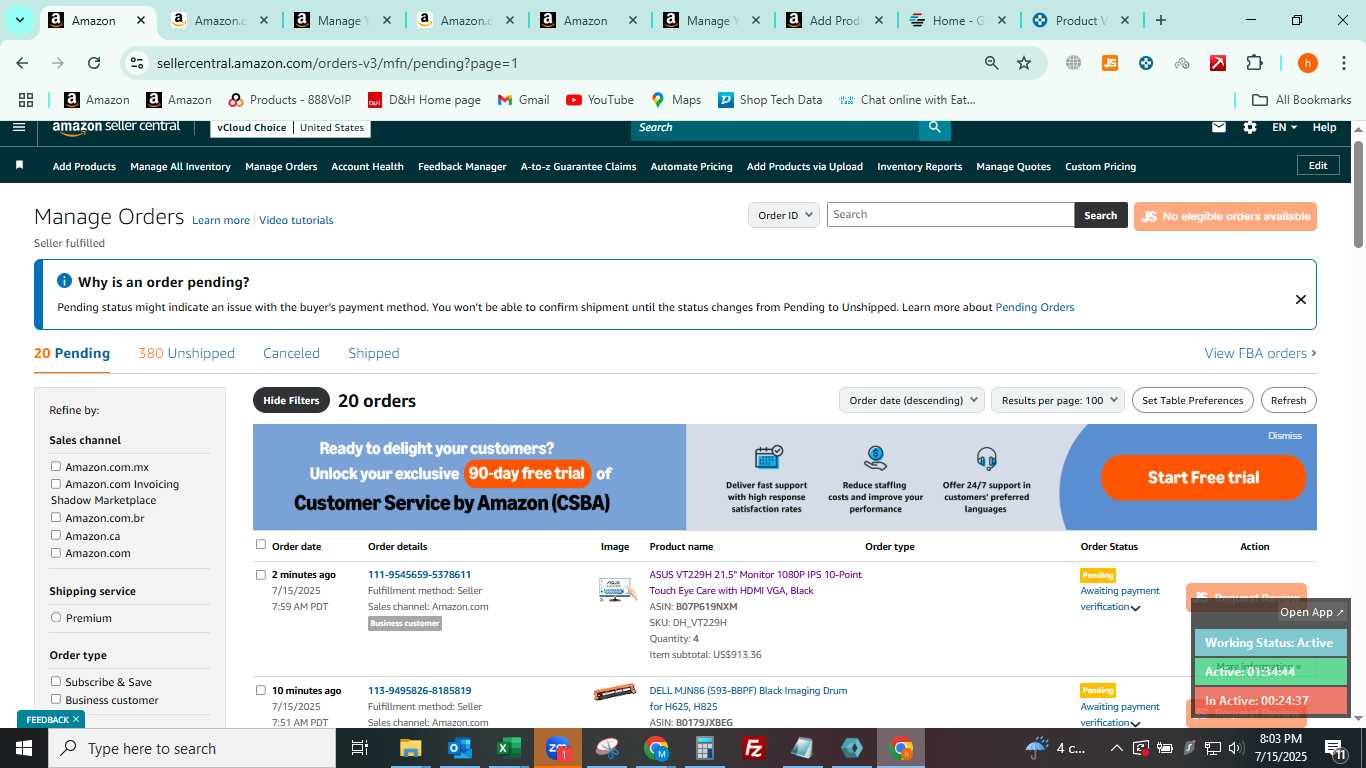Check the Business customer order type filter
The height and width of the screenshot is (768, 1366).
pyautogui.click(x=56, y=699)
